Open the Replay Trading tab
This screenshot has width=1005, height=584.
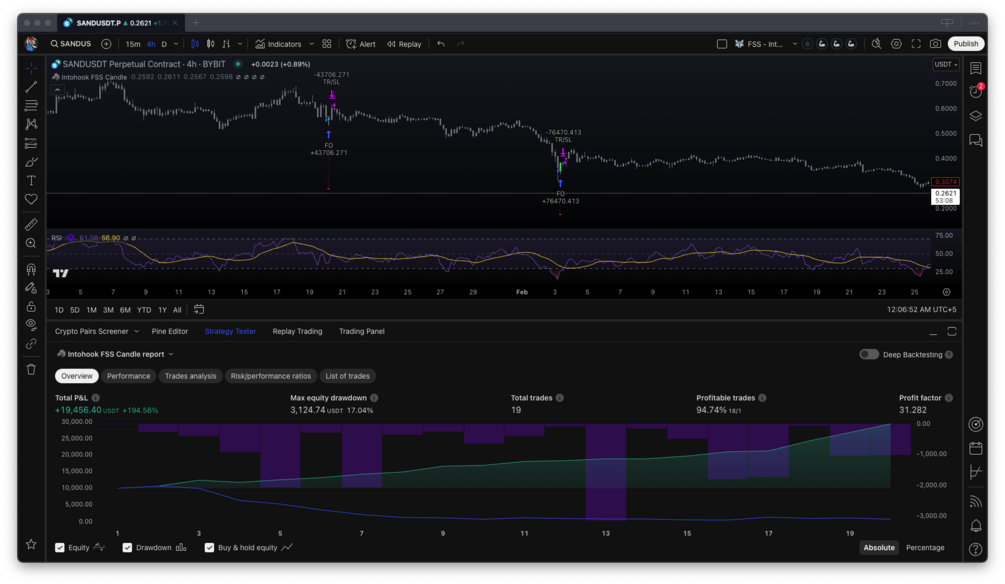(297, 331)
